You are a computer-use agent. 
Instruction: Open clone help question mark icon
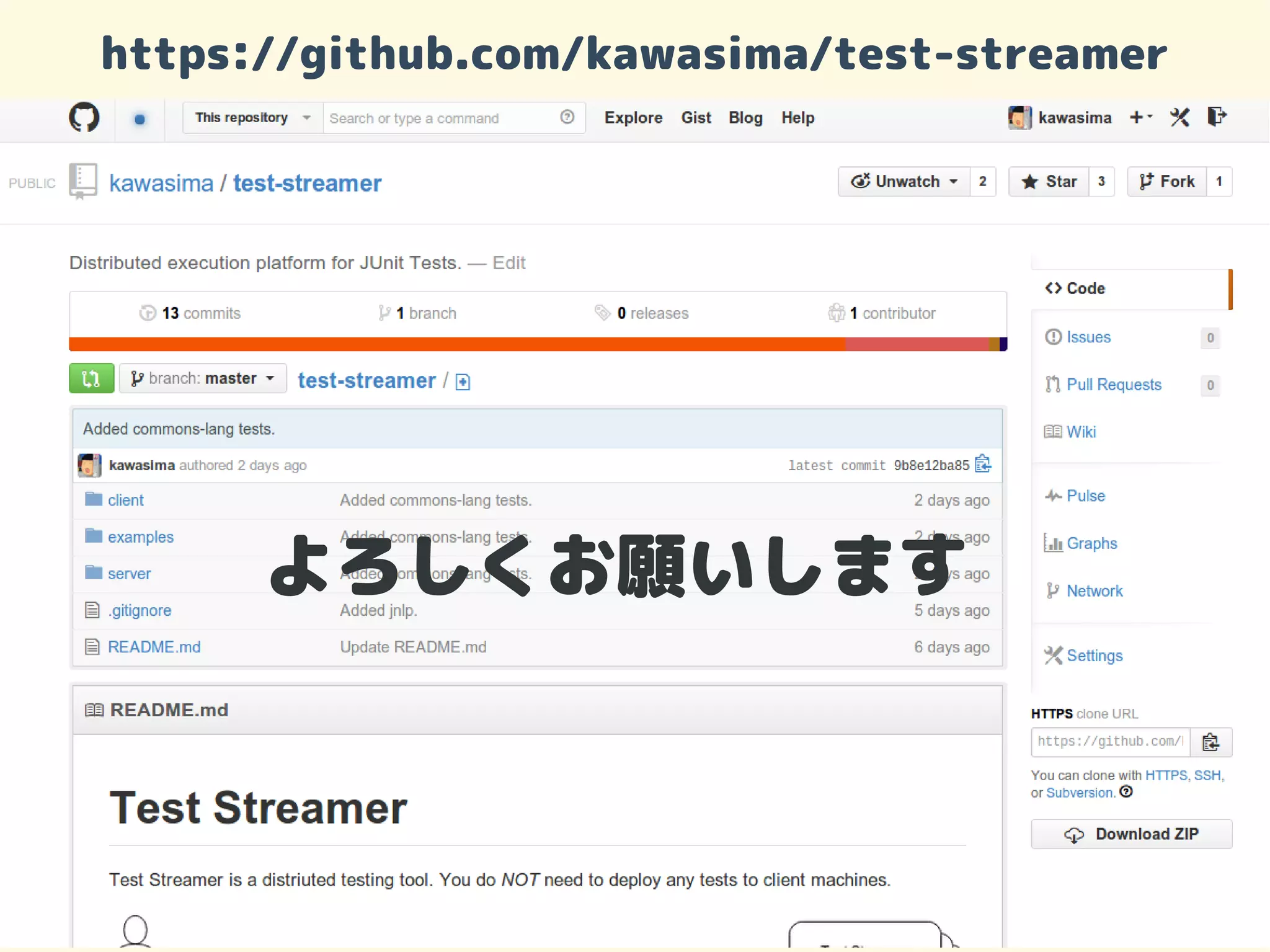click(x=1126, y=792)
